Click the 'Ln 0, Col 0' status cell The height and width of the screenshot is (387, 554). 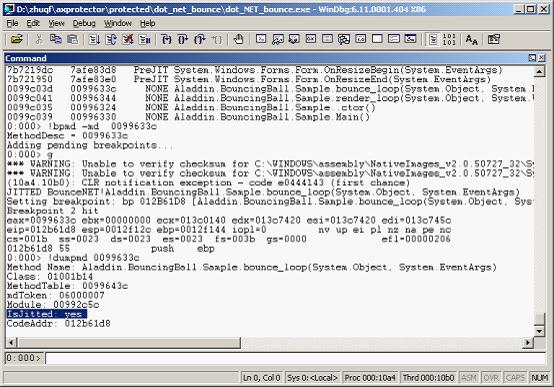[x=262, y=378]
